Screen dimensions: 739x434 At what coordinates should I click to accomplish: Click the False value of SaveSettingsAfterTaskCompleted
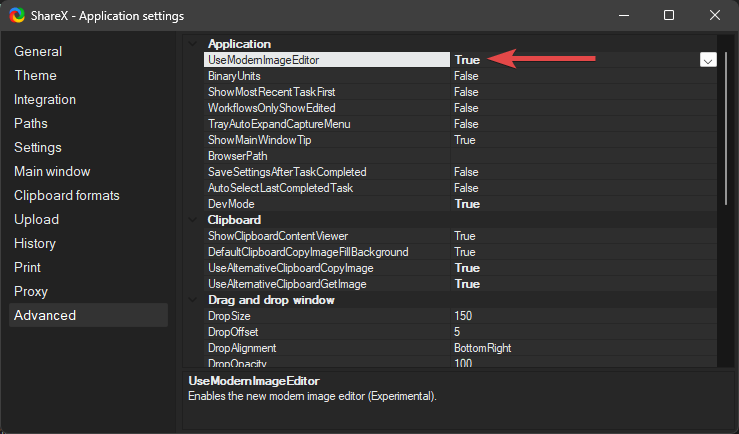466,172
